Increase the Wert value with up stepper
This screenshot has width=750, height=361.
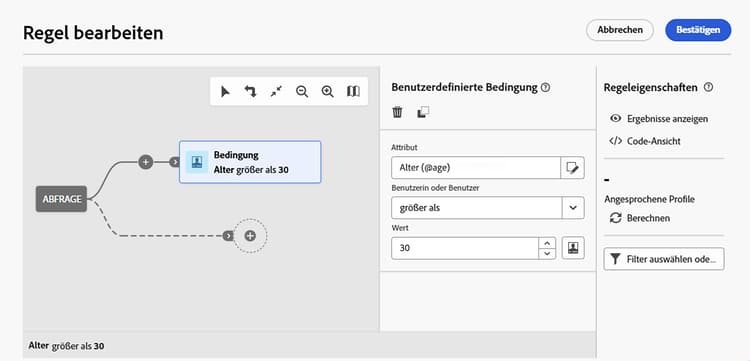tap(547, 242)
